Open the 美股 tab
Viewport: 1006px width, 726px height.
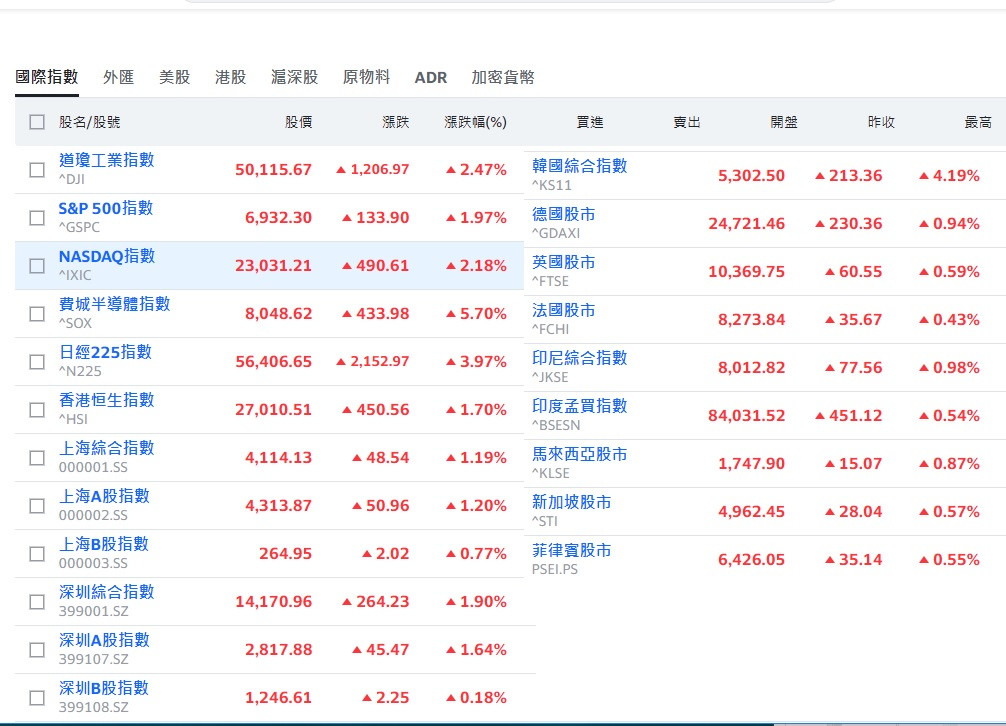point(174,77)
